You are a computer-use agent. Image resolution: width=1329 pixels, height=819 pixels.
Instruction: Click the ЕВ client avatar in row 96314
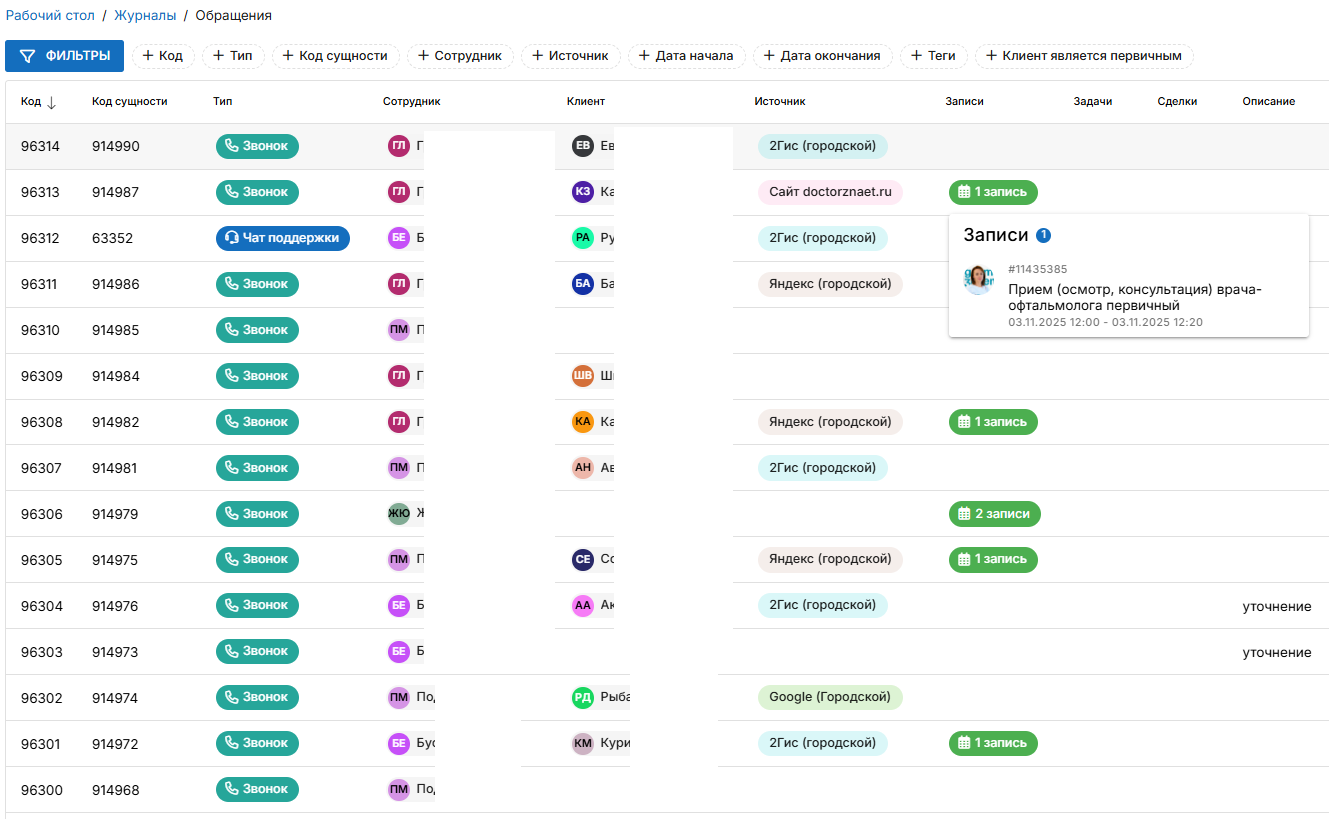[x=583, y=146]
